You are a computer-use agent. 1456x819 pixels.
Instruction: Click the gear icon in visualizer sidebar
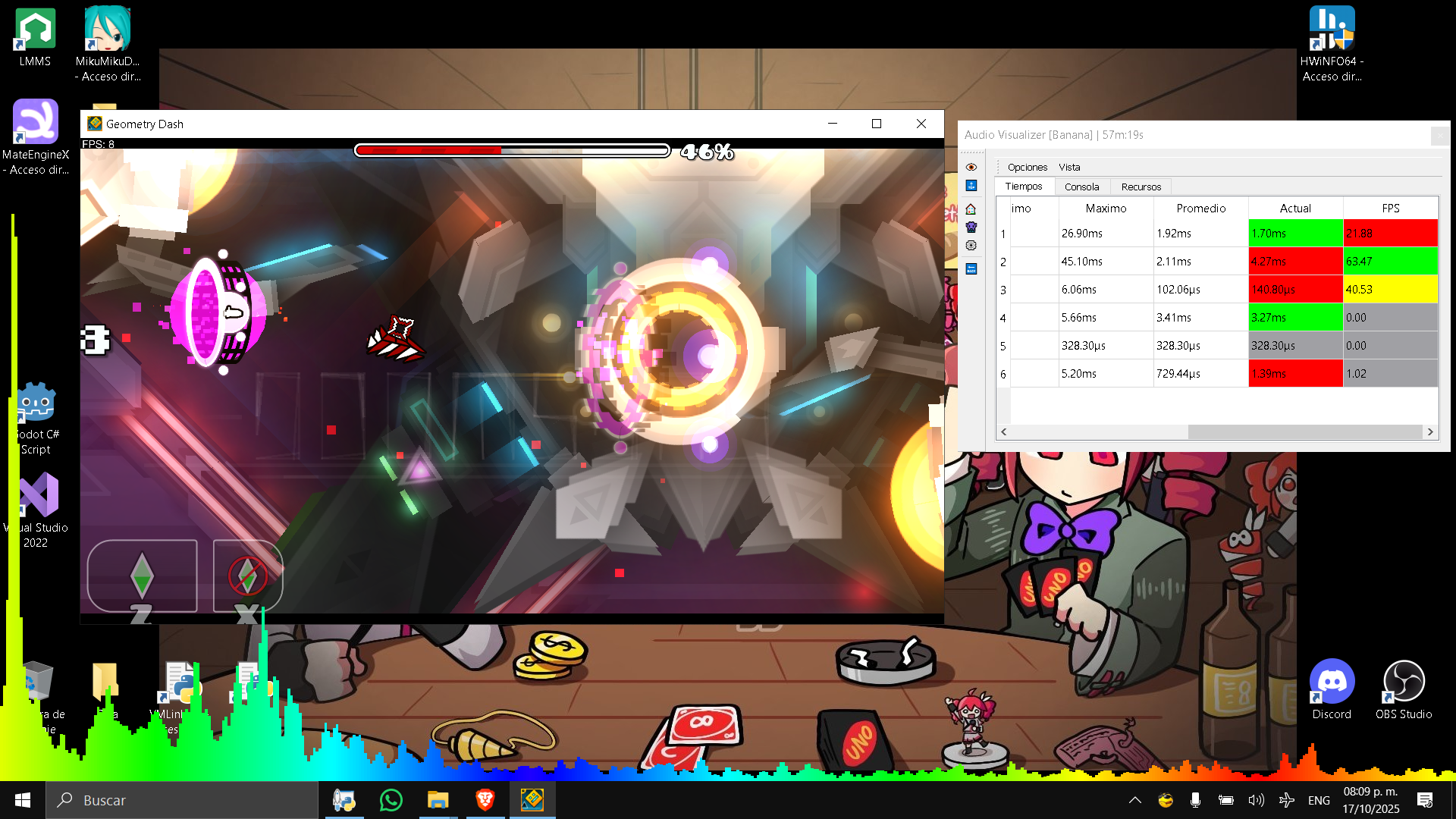(x=971, y=246)
